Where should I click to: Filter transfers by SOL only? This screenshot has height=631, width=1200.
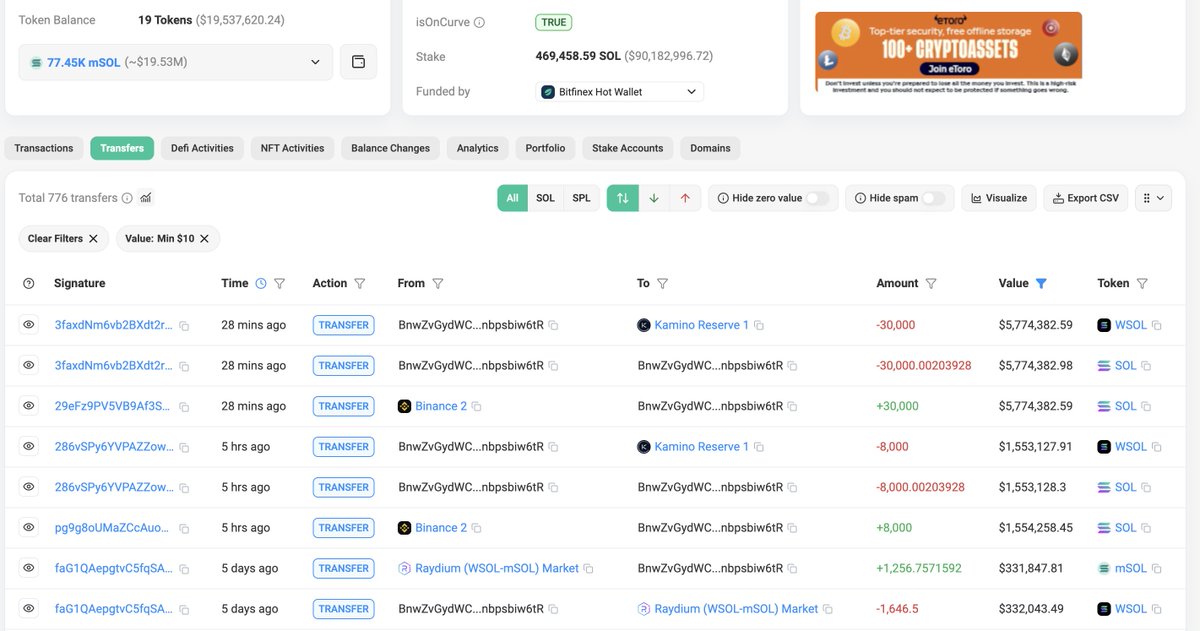[545, 198]
